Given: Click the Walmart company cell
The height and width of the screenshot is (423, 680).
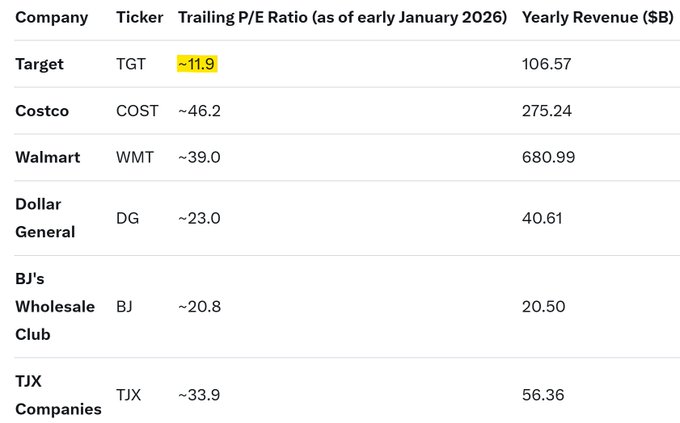Looking at the screenshot, I should click(47, 157).
